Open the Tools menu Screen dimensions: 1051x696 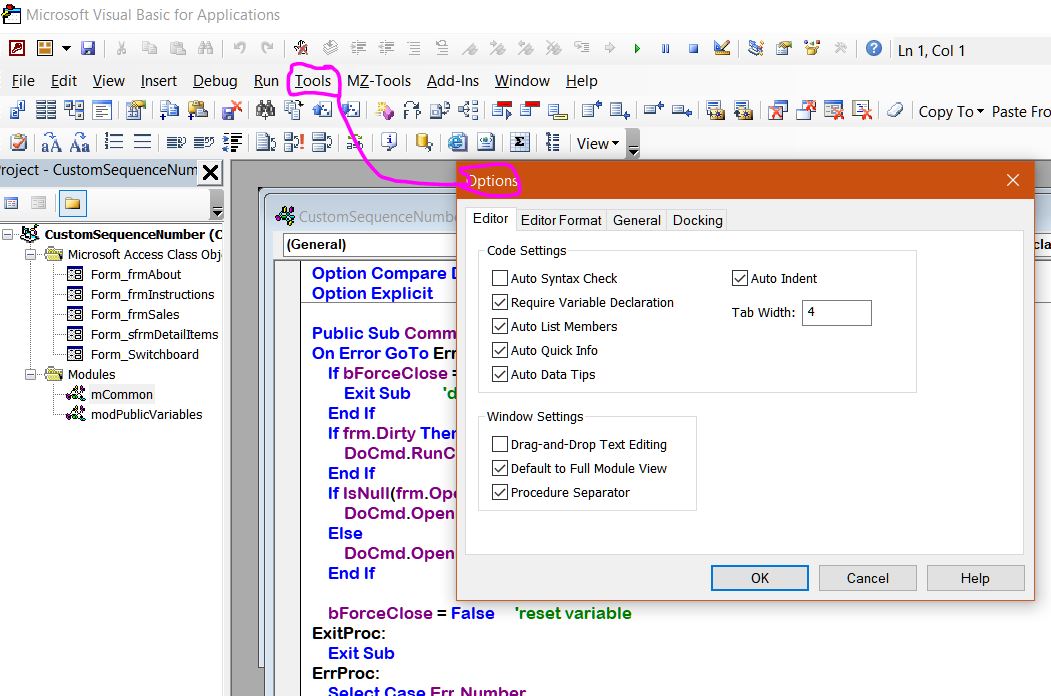tap(313, 80)
